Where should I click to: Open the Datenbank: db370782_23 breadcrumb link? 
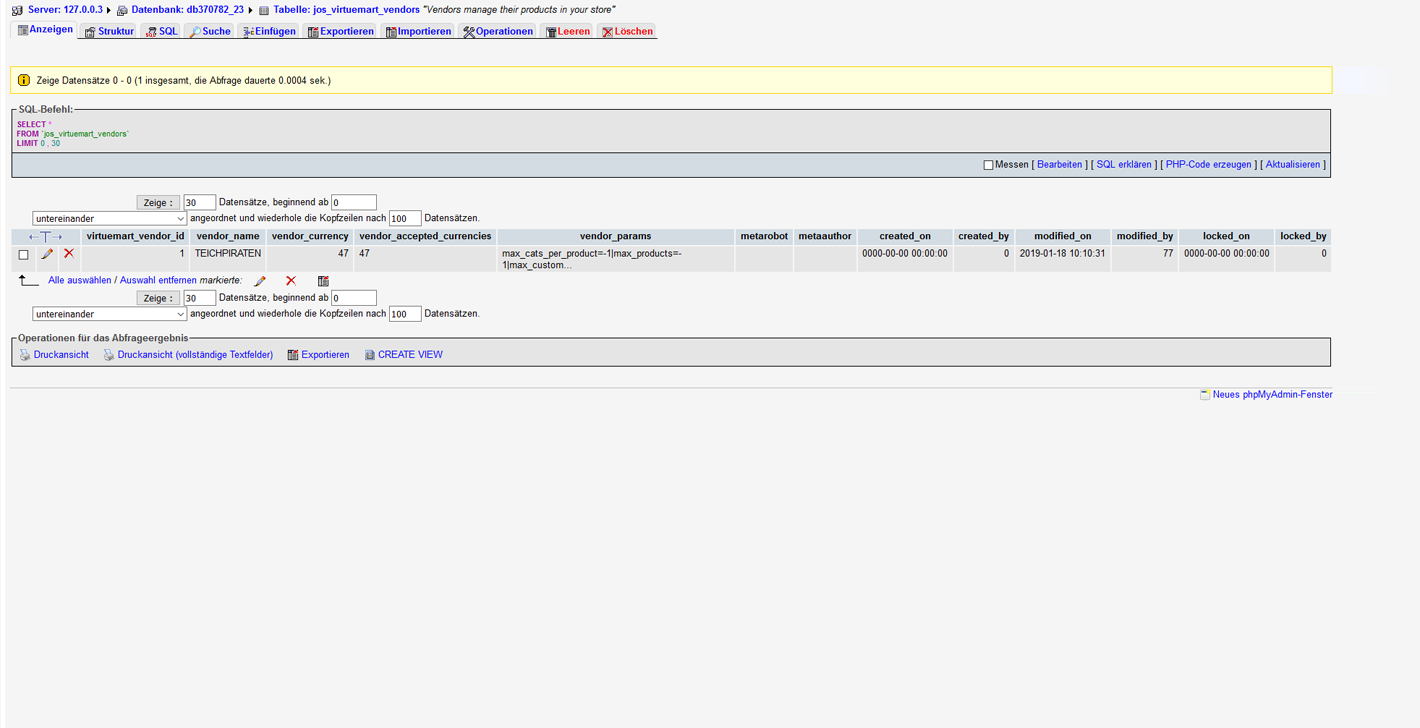187,10
